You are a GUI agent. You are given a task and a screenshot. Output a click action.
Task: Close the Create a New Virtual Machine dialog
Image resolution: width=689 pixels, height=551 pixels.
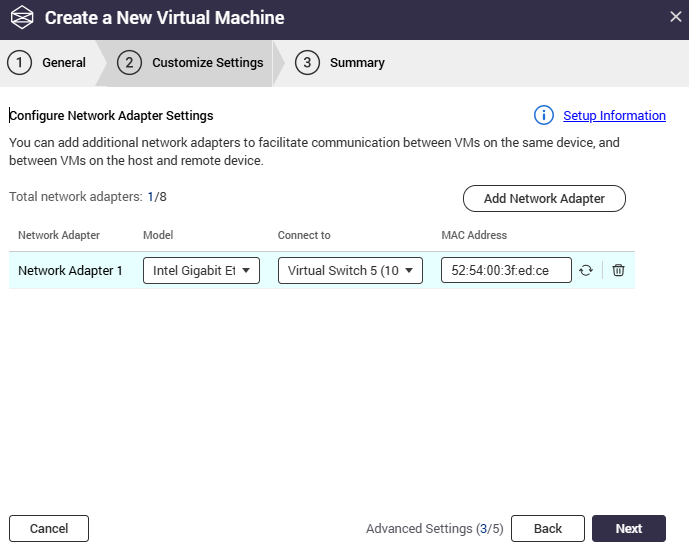pyautogui.click(x=675, y=17)
